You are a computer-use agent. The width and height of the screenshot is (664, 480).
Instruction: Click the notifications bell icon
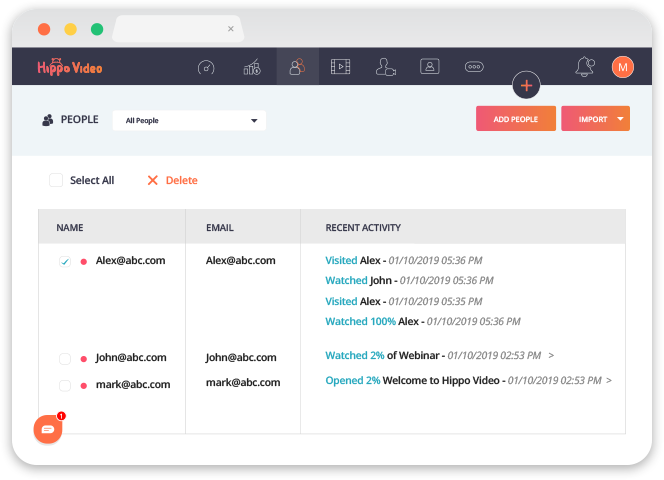pyautogui.click(x=584, y=67)
